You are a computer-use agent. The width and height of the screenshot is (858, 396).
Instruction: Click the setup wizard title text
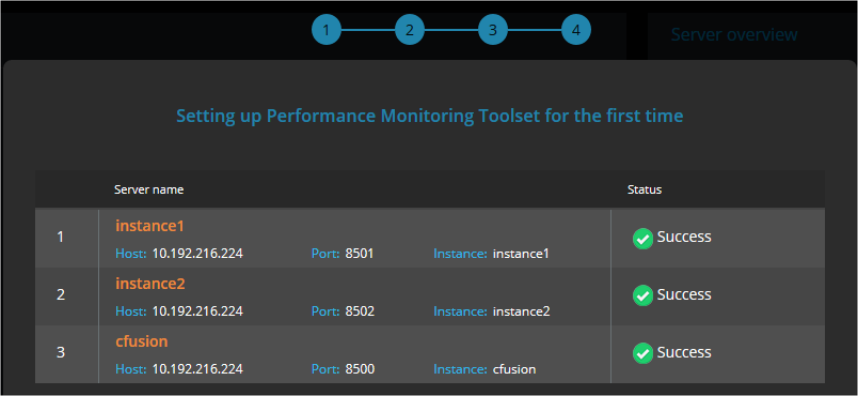pyautogui.click(x=430, y=116)
